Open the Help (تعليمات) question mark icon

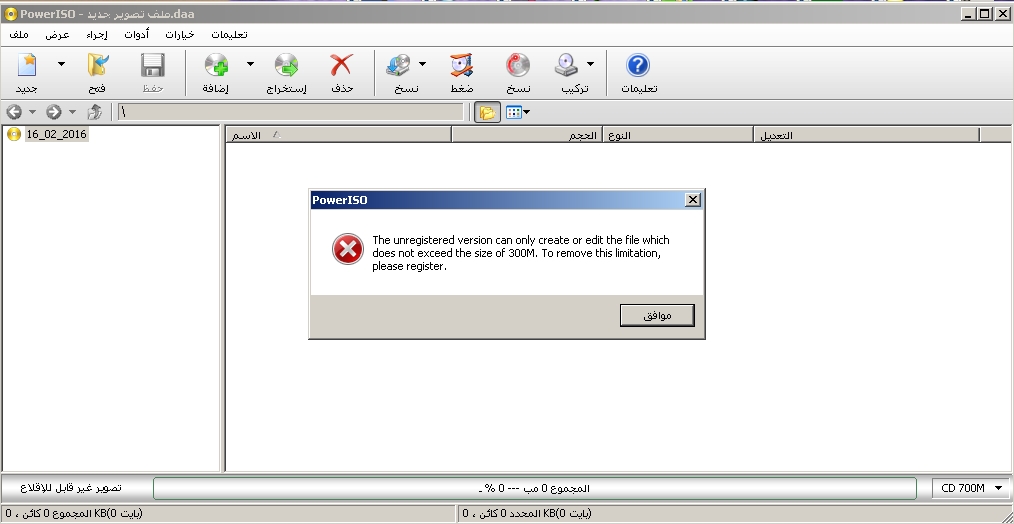638,65
